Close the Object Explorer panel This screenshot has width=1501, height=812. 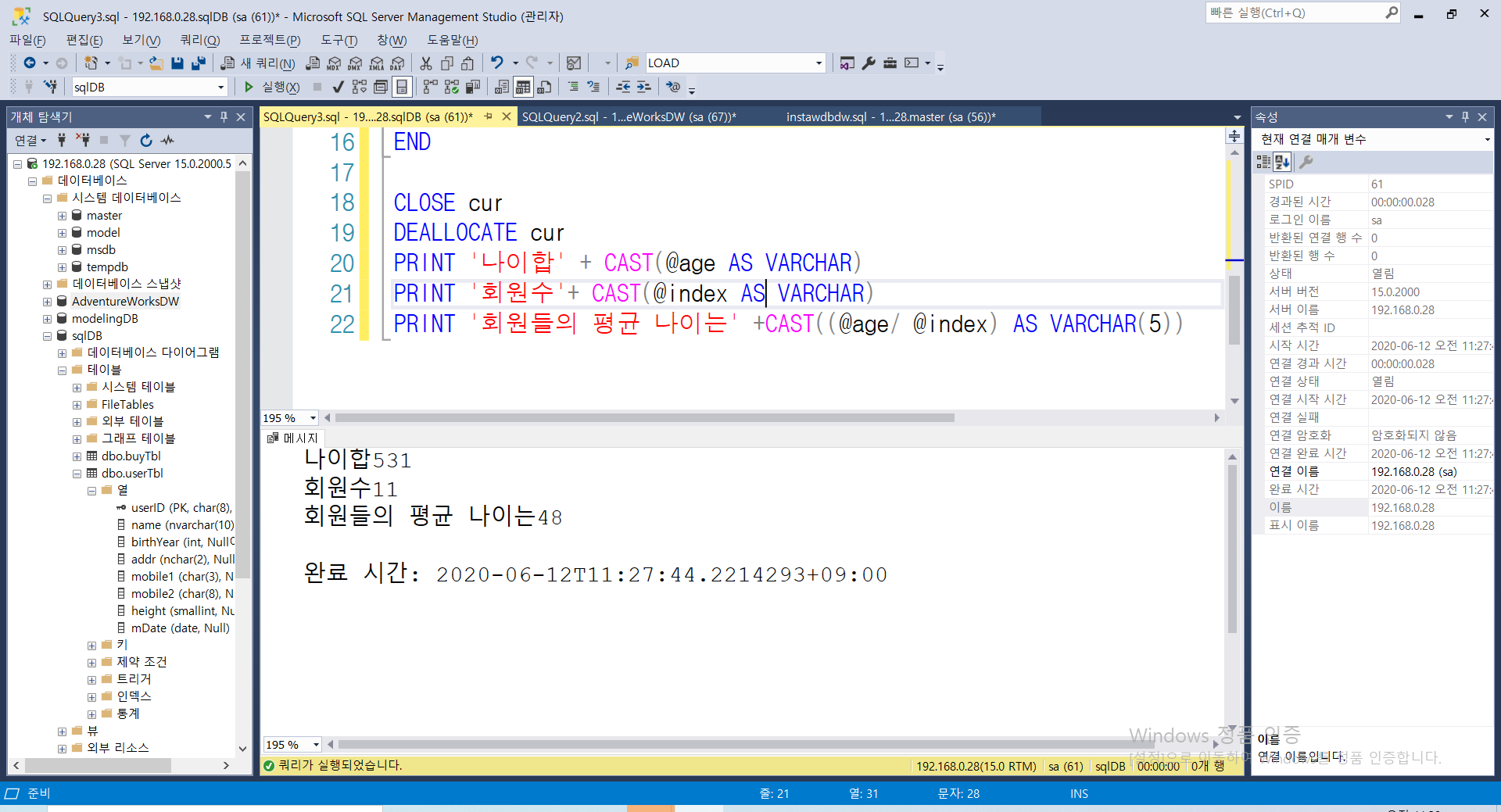241,116
